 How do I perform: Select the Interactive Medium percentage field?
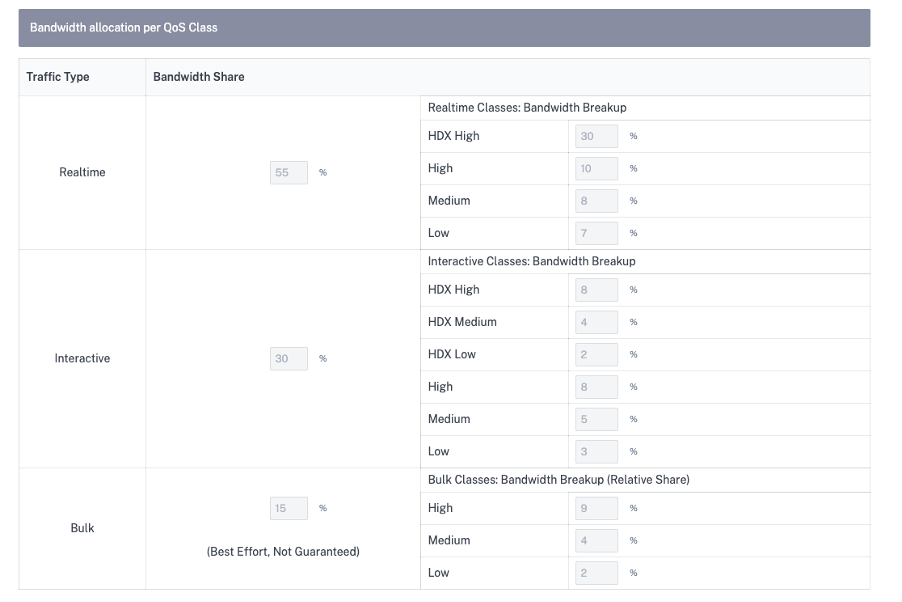pyautogui.click(x=597, y=419)
